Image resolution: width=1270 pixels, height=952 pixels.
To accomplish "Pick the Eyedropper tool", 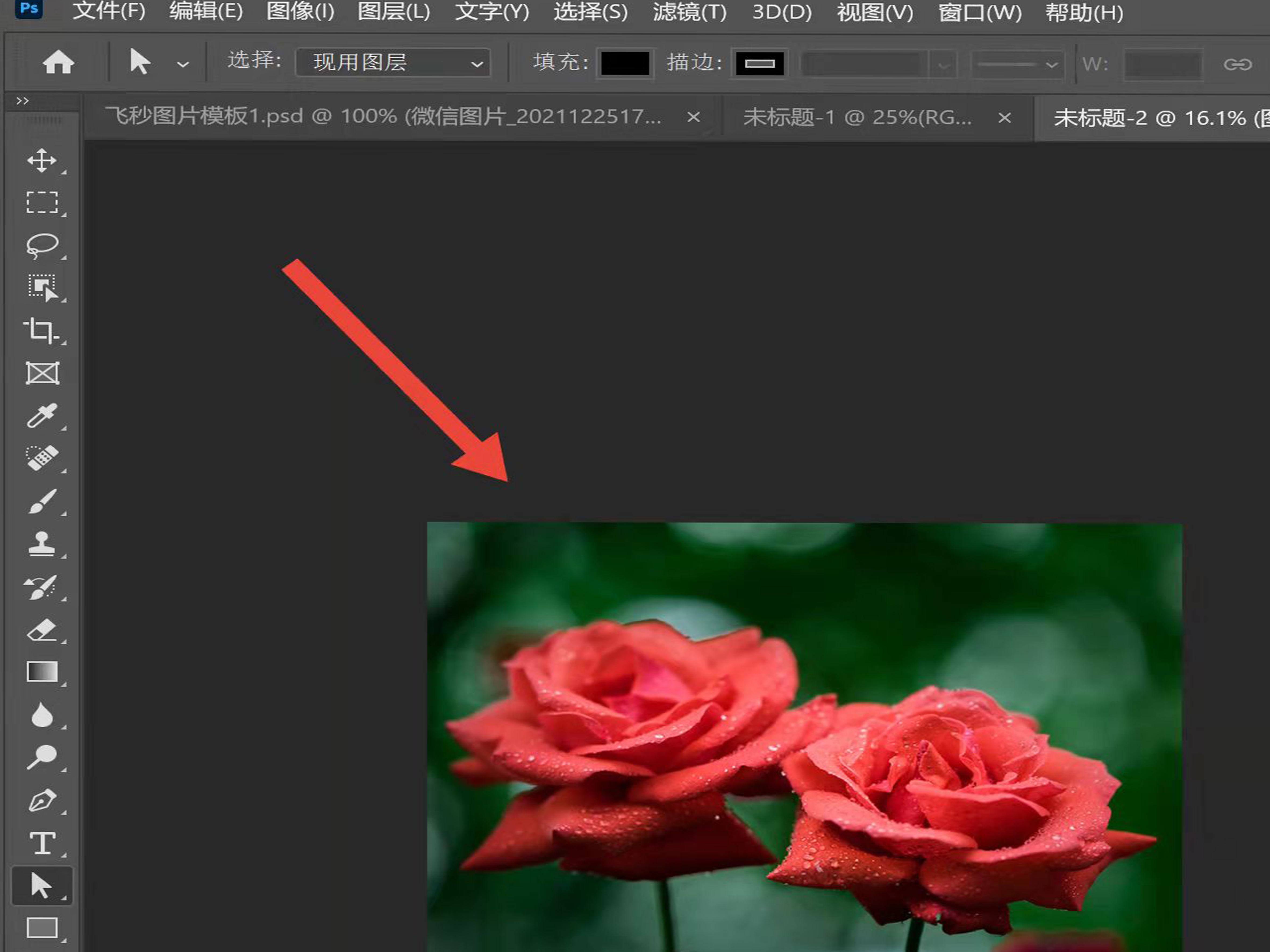I will (x=41, y=416).
